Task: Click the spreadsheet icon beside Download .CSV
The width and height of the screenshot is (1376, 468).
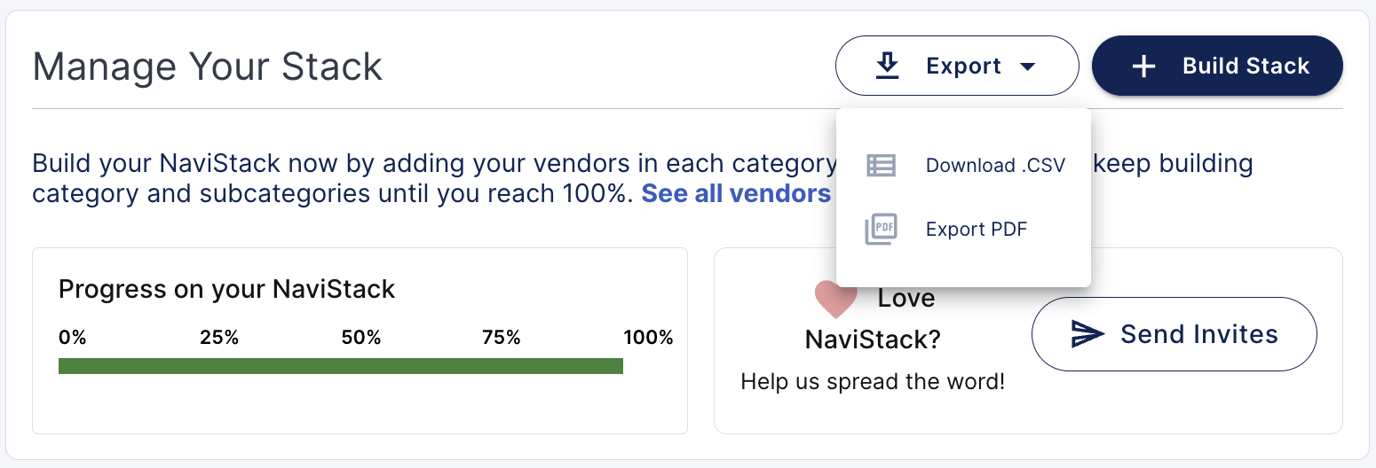Action: [x=881, y=165]
